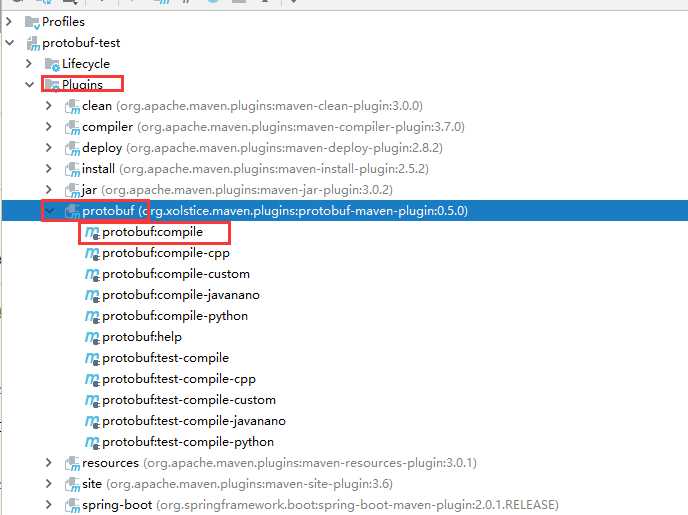Viewport: 688px width, 515px height.
Task: Click the Profiles folder icon
Action: tap(32, 22)
